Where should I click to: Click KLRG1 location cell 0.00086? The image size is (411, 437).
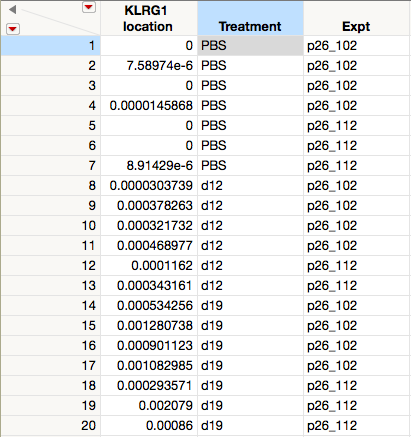(x=149, y=426)
